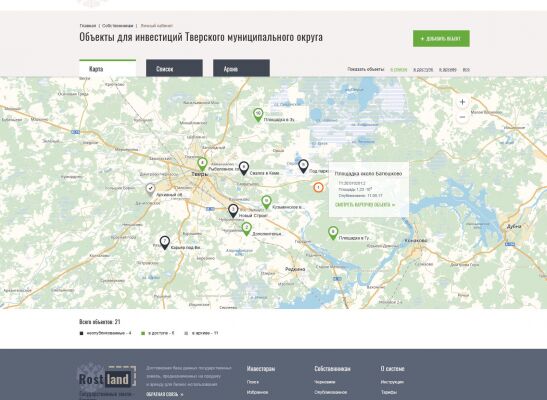Switch to the Список tab

click(174, 68)
